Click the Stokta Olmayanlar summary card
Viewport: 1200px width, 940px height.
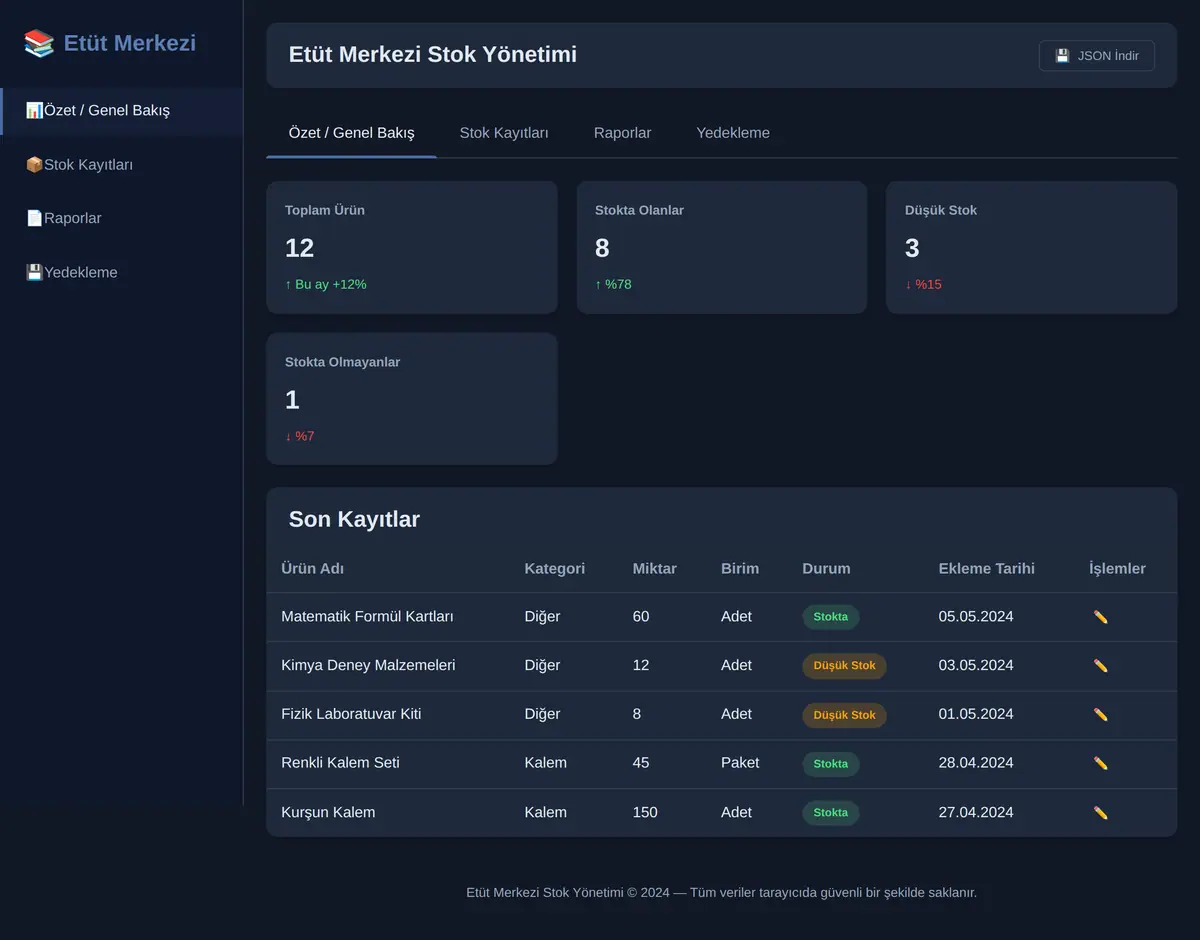tap(411, 399)
